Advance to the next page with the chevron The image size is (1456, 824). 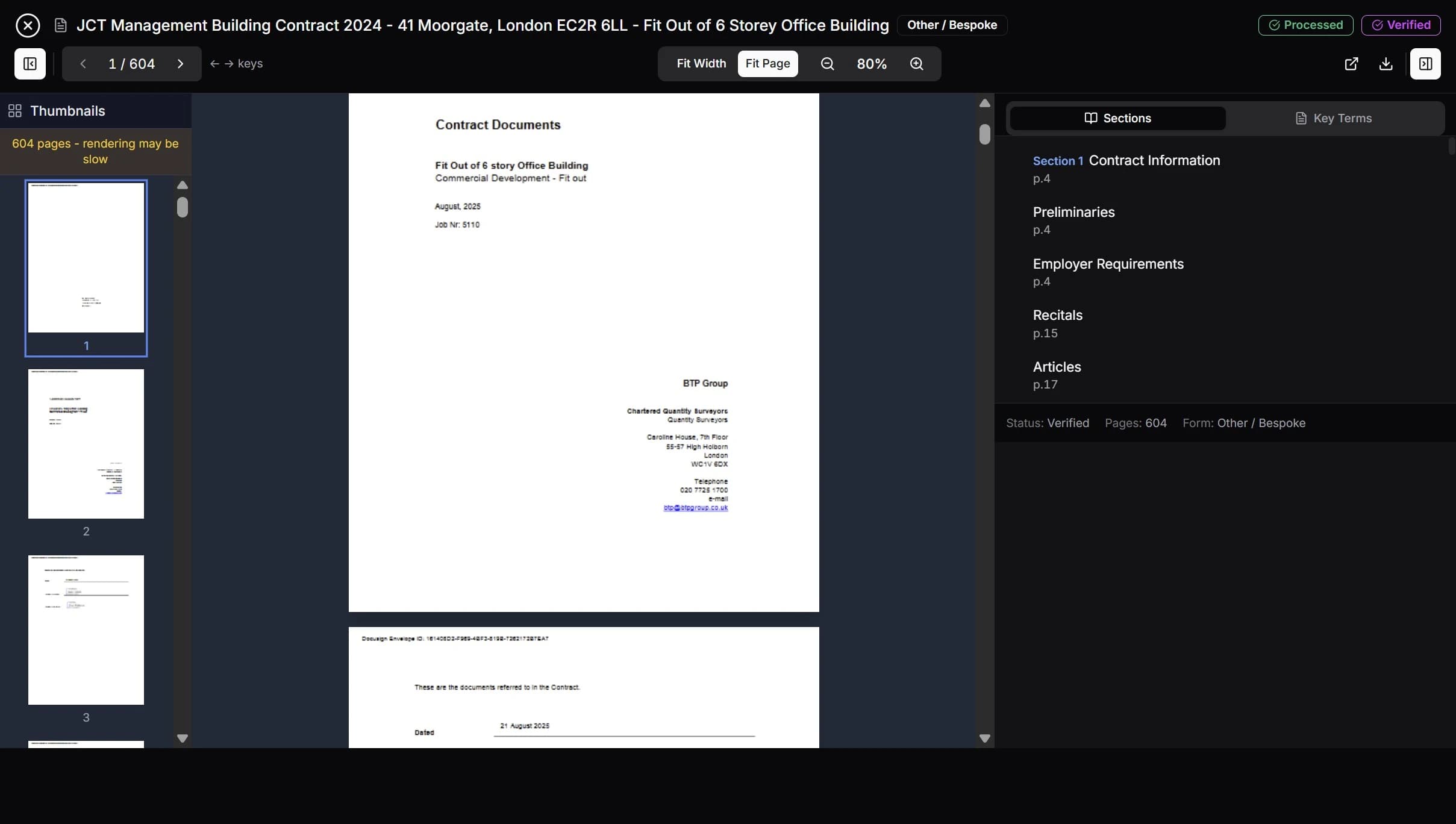click(180, 63)
